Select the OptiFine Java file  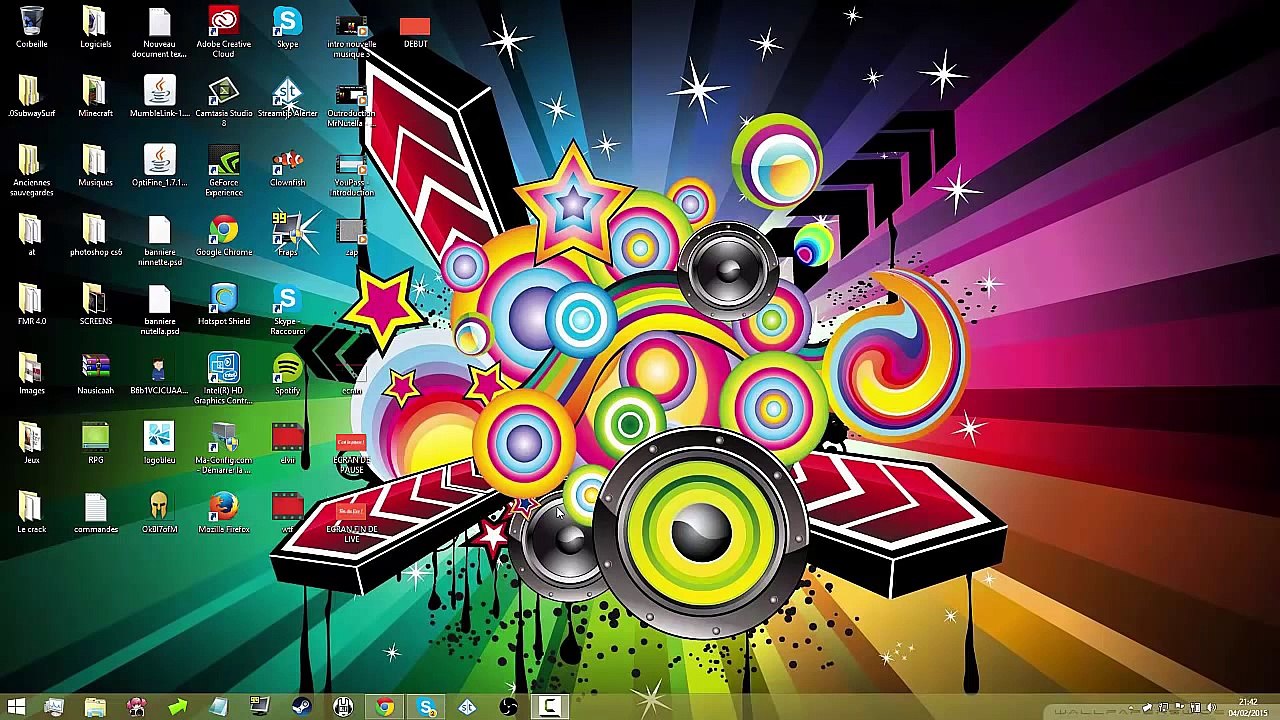click(159, 166)
